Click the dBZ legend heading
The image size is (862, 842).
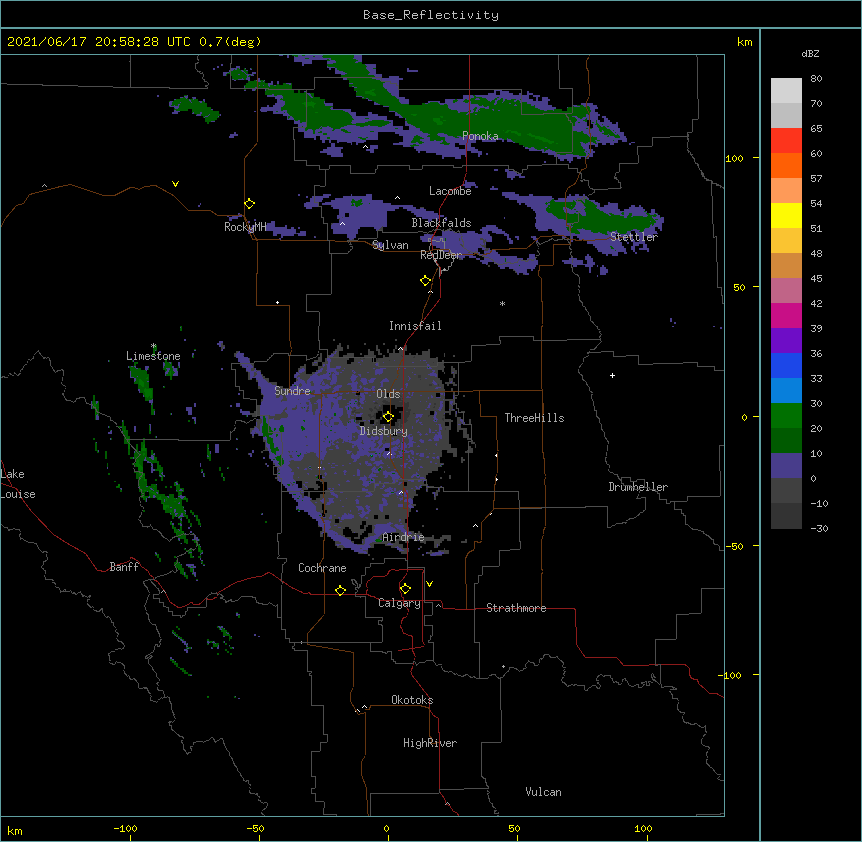click(810, 53)
